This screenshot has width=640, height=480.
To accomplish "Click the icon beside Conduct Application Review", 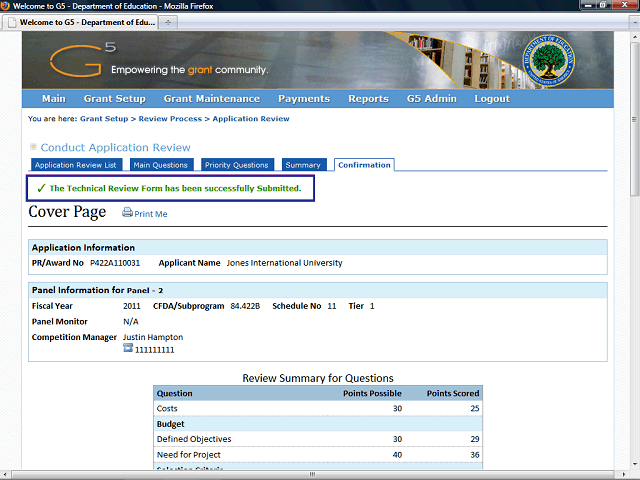I will (x=33, y=148).
